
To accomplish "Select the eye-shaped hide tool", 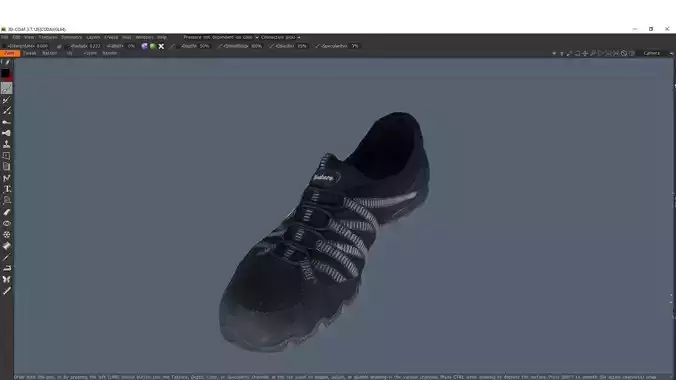I will point(6,223).
